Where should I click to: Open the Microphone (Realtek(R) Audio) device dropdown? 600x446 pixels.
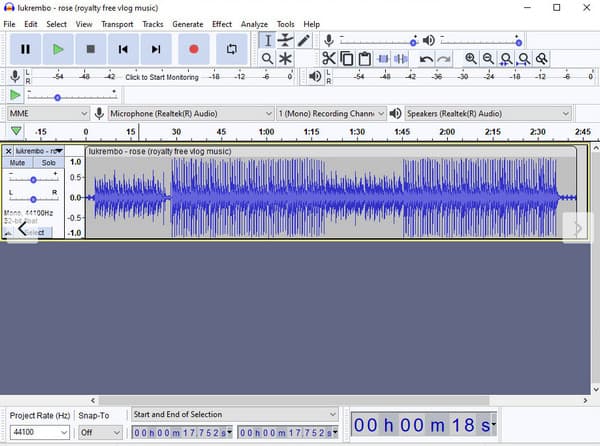191,114
